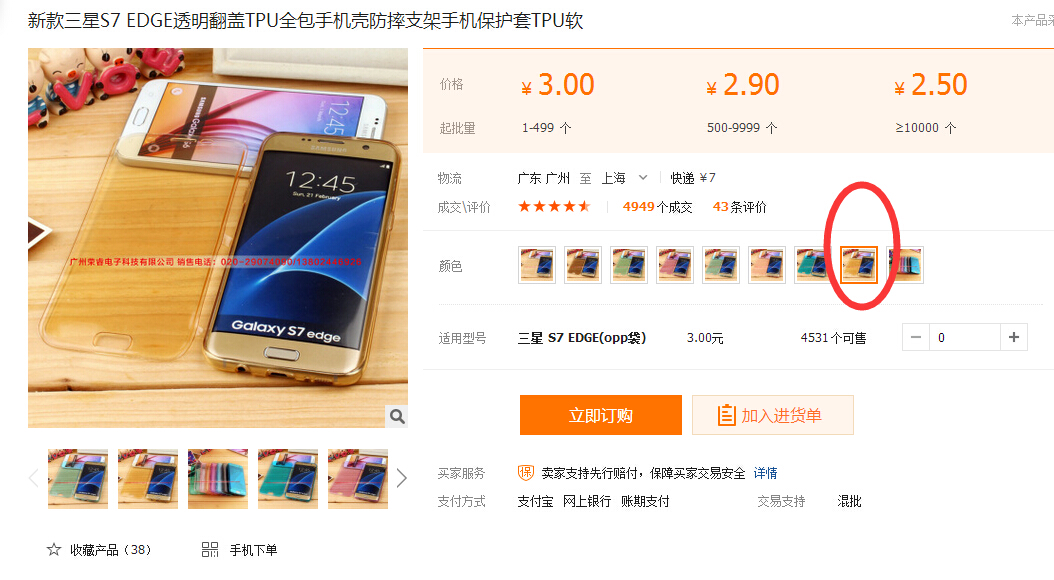Screen dimensions: 1054x580
Task: Decrease quantity with the minus button
Action: coord(916,337)
